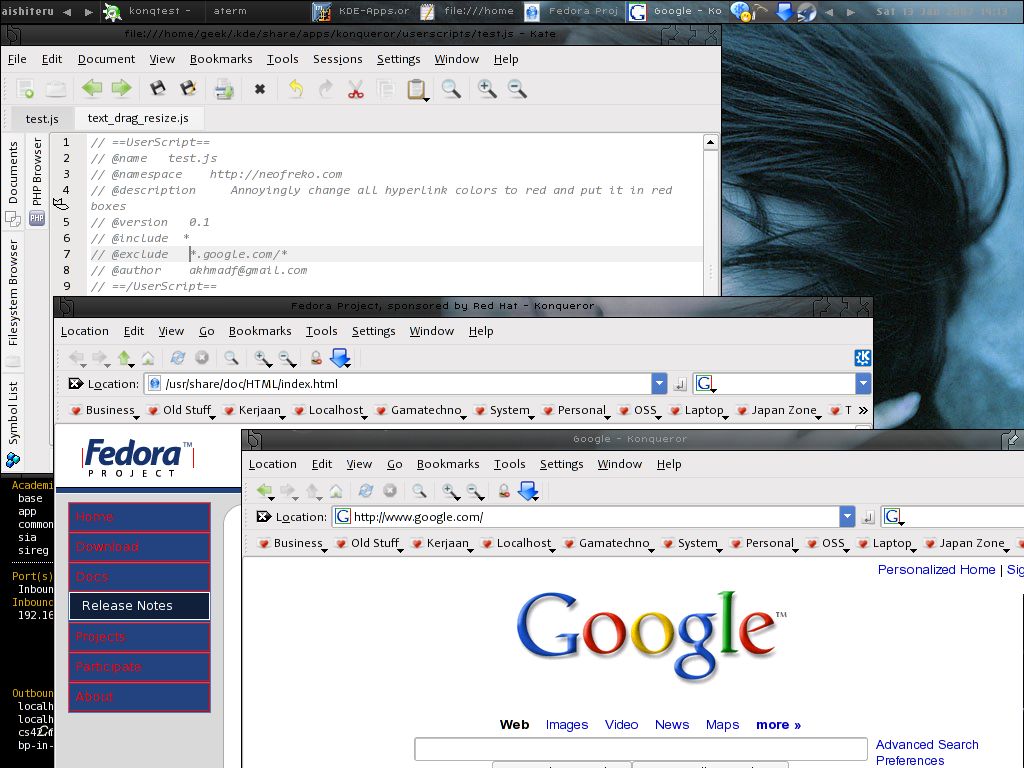Open Document menu in Kate
This screenshot has width=1024, height=768.
coord(106,59)
